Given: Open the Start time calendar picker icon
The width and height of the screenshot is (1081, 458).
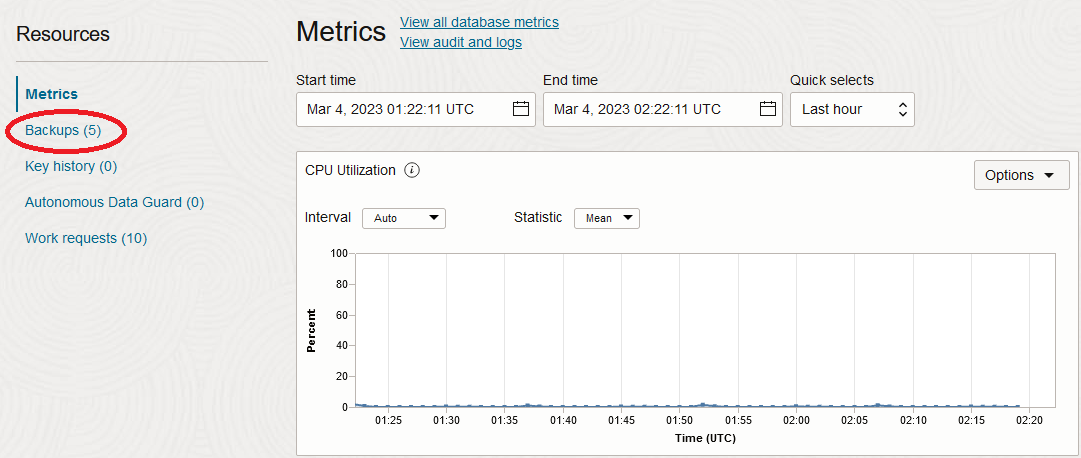Looking at the screenshot, I should coord(520,109).
